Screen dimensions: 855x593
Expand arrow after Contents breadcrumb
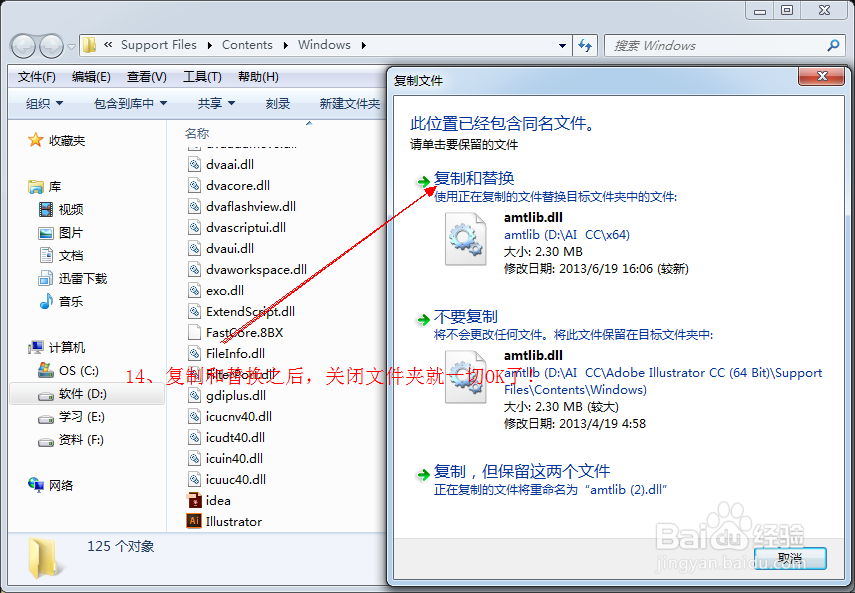285,45
